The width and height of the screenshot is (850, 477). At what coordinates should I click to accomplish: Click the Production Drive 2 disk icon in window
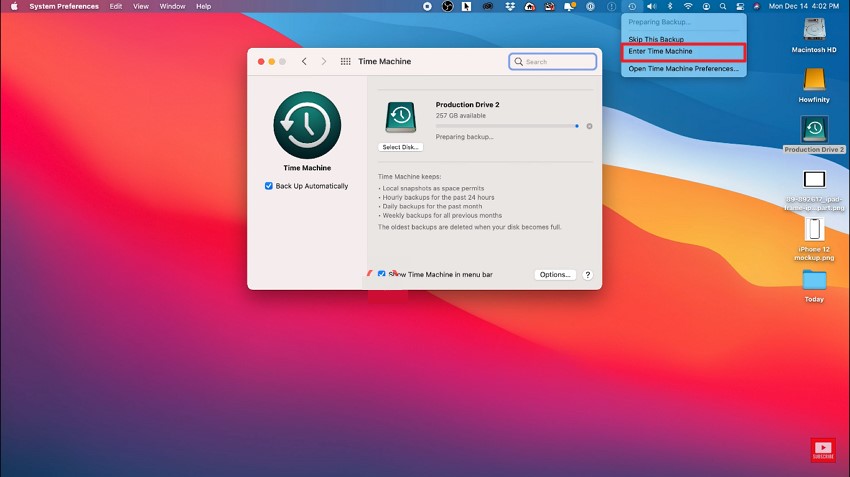pyautogui.click(x=401, y=117)
